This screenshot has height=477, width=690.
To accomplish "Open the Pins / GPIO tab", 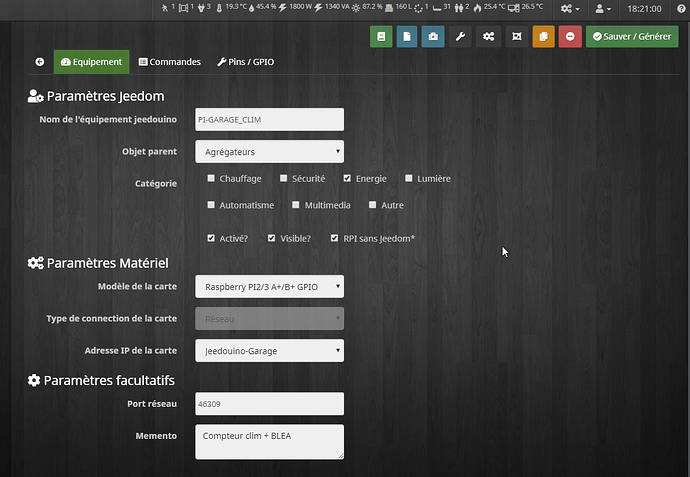I will point(245,62).
